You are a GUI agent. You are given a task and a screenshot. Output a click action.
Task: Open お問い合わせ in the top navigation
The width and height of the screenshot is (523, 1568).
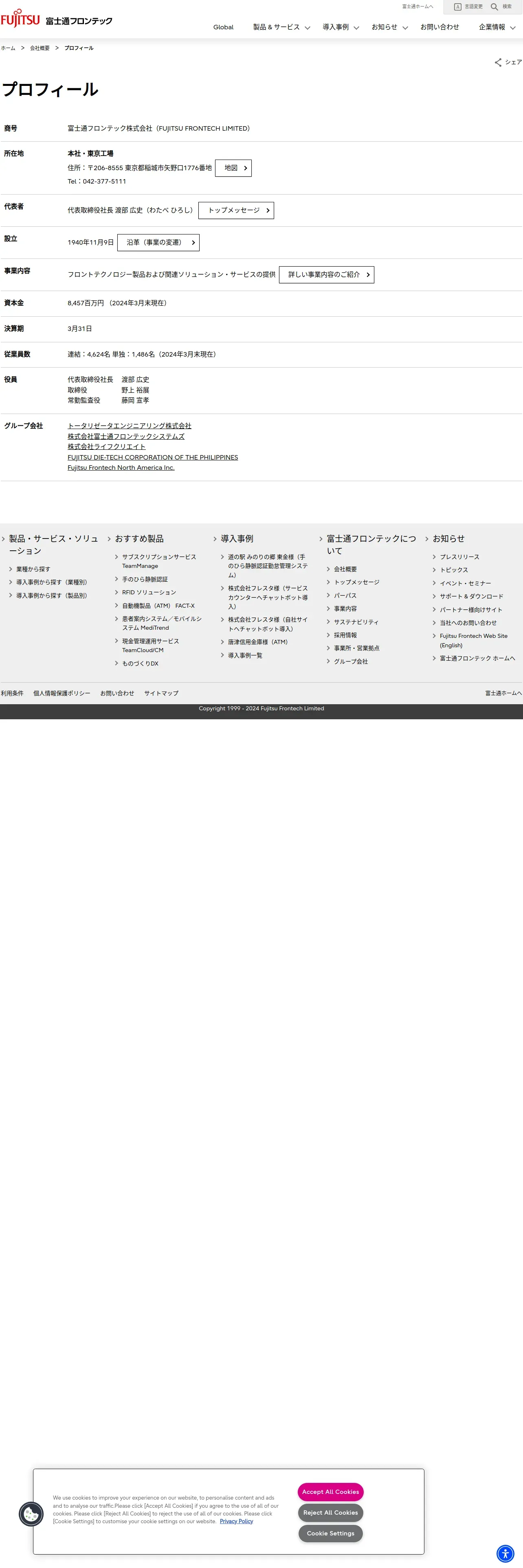439,27
